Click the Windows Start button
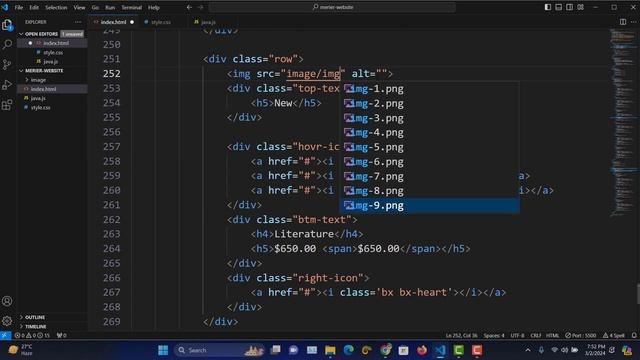Viewport: 640px width, 360px height. [163, 350]
